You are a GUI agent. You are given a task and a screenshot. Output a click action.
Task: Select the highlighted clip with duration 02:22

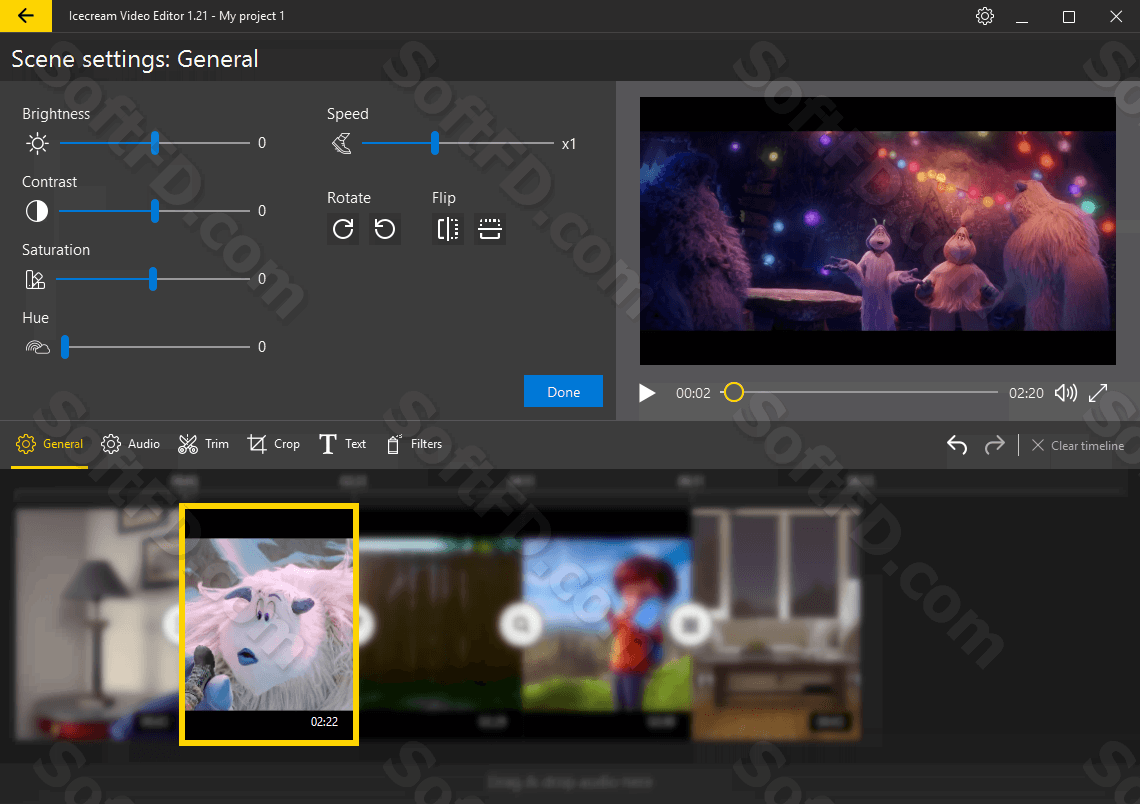point(269,624)
